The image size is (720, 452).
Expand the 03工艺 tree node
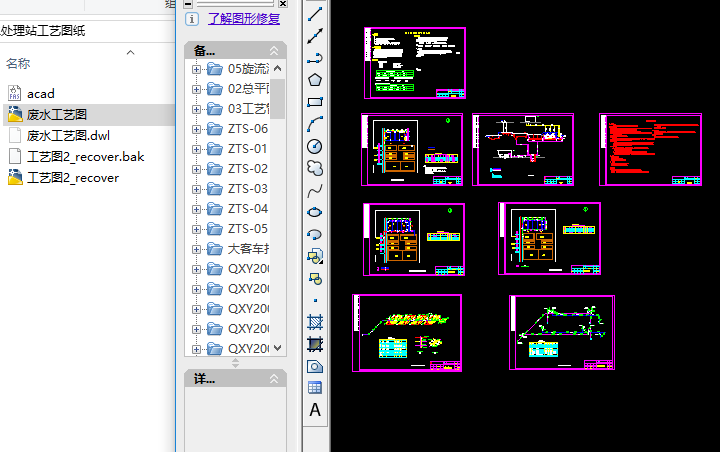pyautogui.click(x=196, y=109)
